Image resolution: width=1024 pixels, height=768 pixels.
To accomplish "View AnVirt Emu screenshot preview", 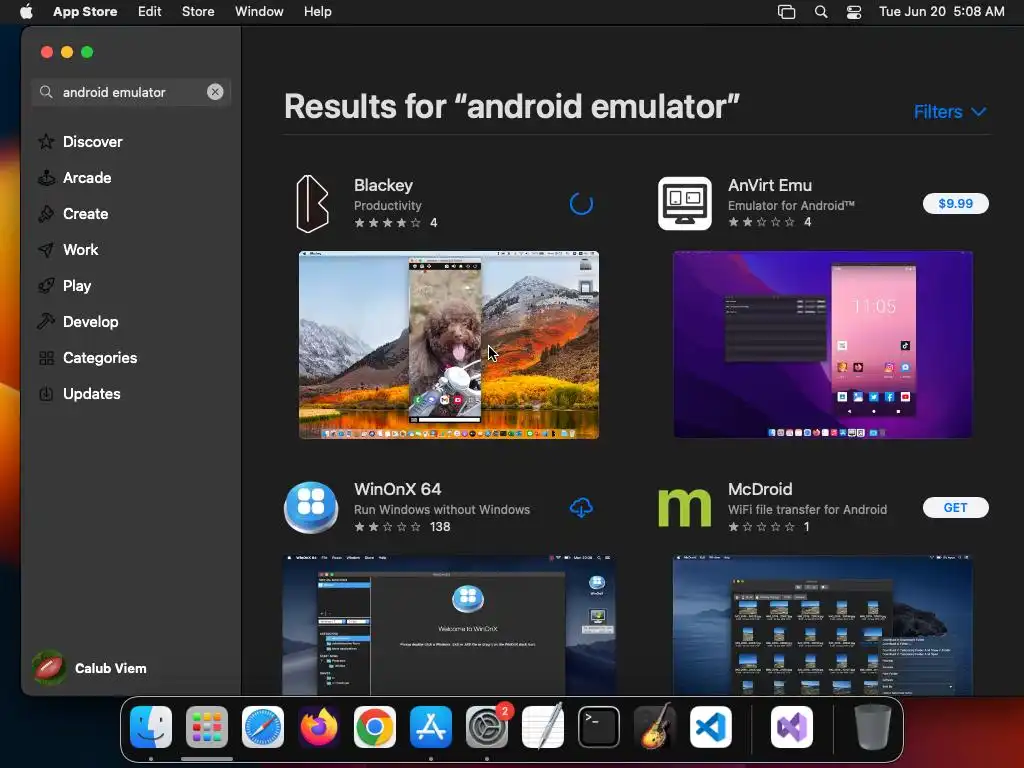I will tap(823, 345).
